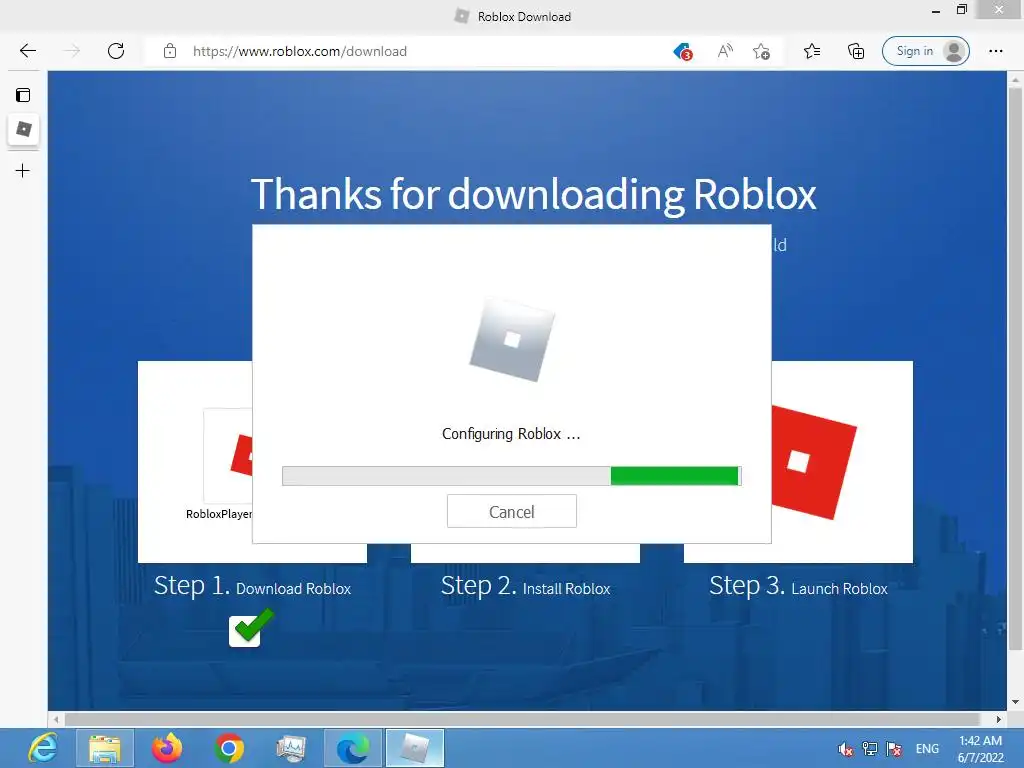The image size is (1024, 768).
Task: Open the network tray icon
Action: pyautogui.click(x=870, y=749)
